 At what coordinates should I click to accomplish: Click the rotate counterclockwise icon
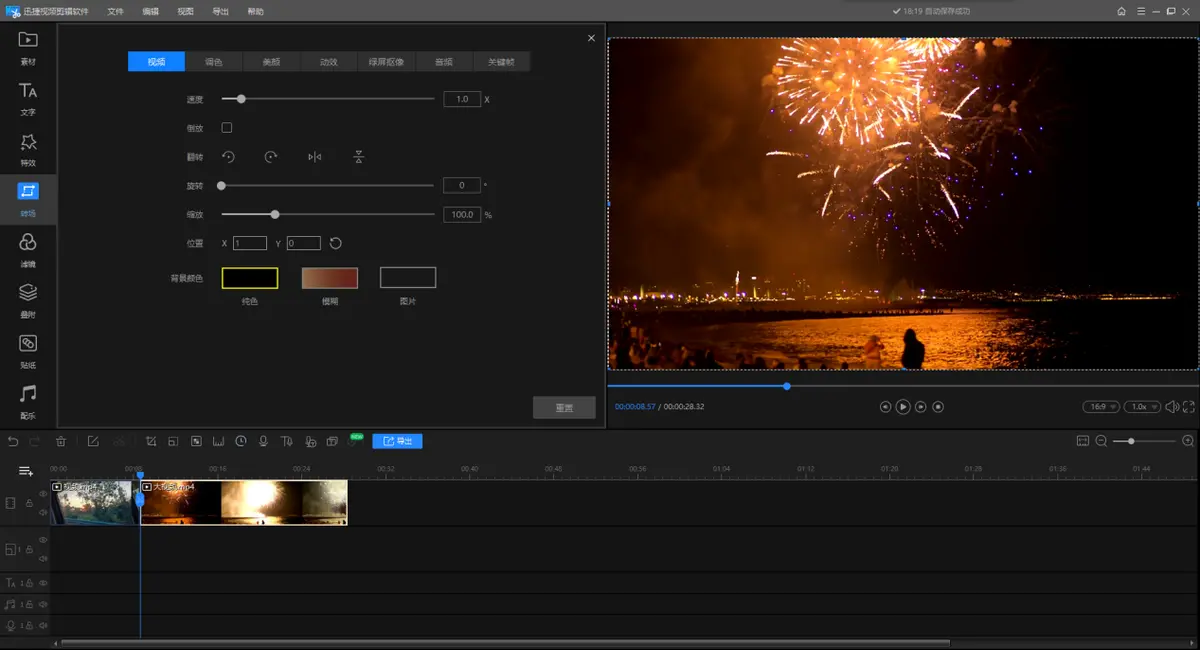click(228, 157)
